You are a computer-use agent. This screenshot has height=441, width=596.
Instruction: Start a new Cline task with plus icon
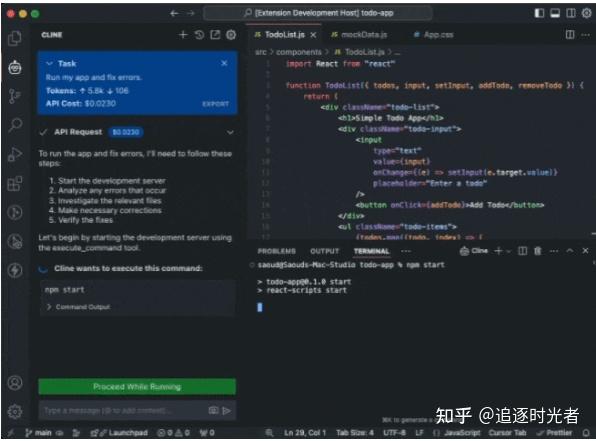tap(183, 35)
